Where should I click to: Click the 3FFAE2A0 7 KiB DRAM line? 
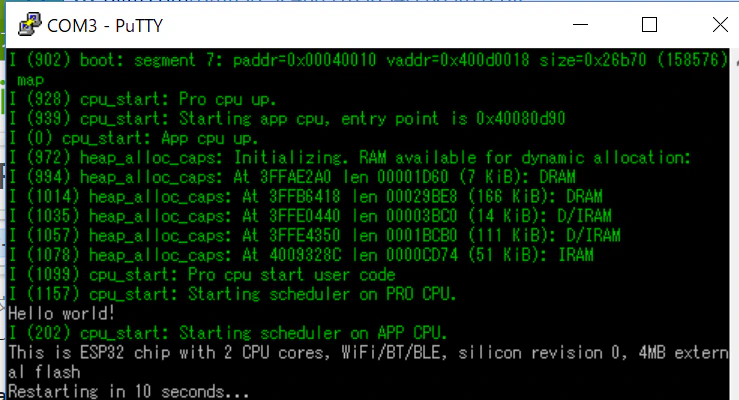(292, 177)
